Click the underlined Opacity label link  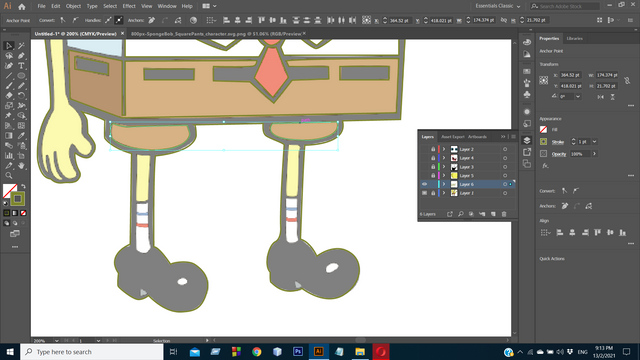click(559, 154)
